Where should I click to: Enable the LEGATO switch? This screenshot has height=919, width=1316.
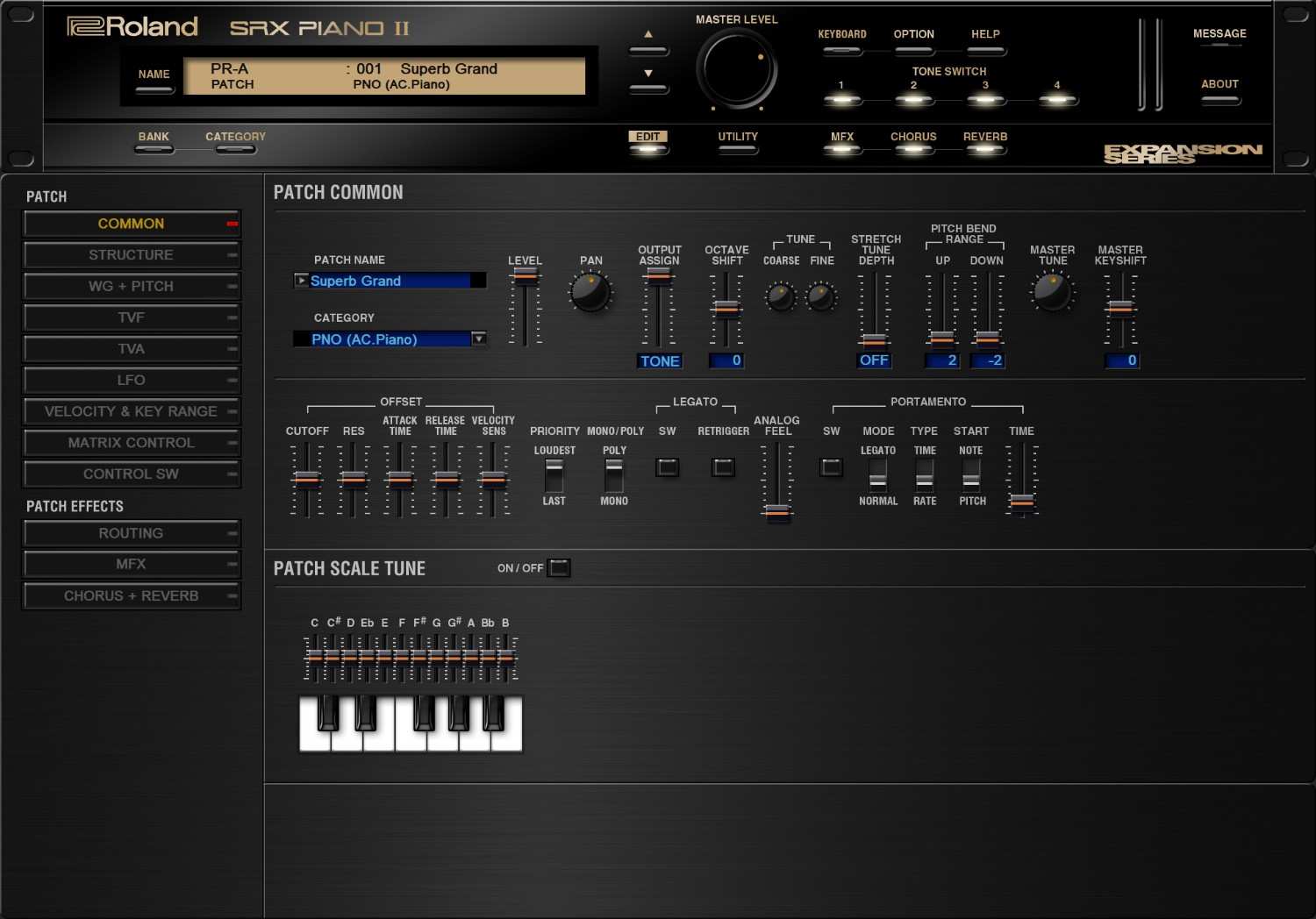tap(668, 467)
